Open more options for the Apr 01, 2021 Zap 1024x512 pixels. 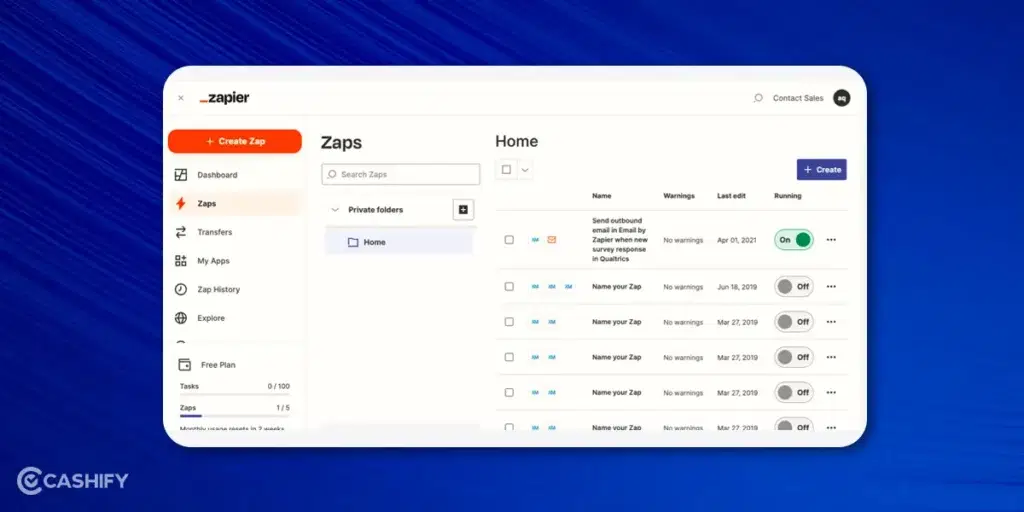coord(831,240)
